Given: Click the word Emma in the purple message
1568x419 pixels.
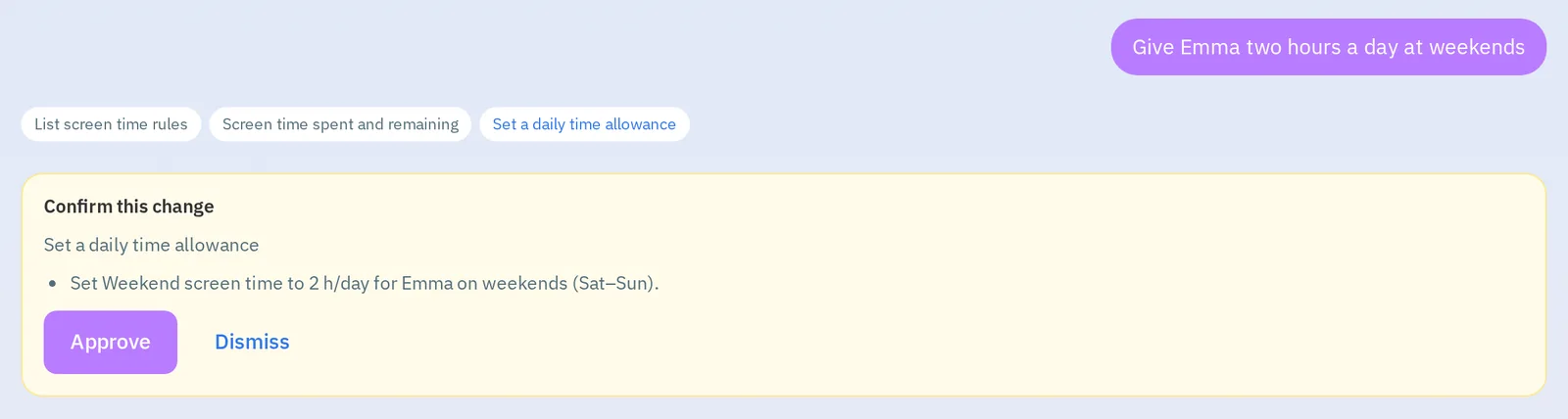Looking at the screenshot, I should 1210,47.
